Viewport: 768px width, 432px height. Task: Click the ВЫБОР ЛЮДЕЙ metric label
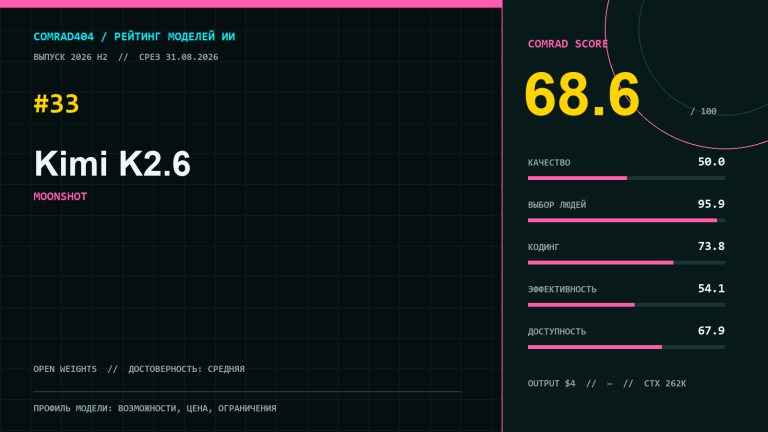pyautogui.click(x=557, y=205)
